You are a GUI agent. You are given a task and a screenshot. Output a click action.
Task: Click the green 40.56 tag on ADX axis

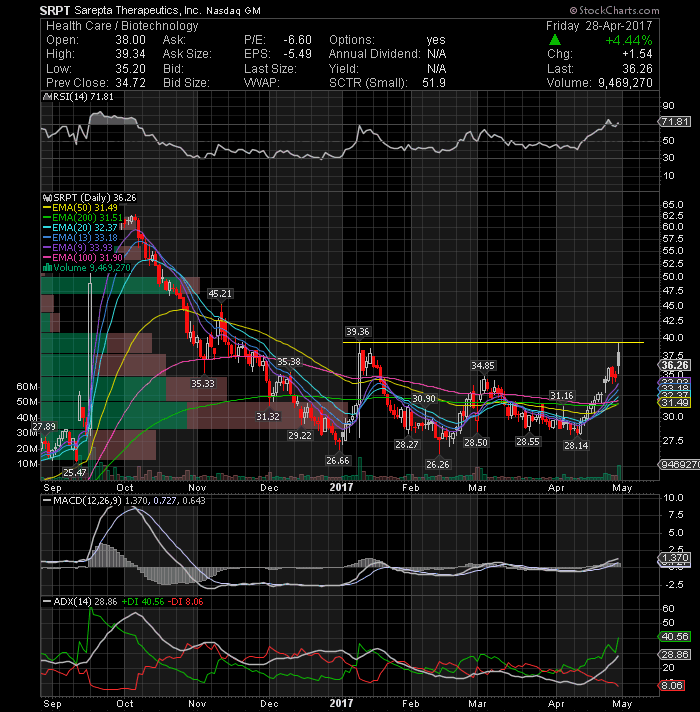pos(675,636)
